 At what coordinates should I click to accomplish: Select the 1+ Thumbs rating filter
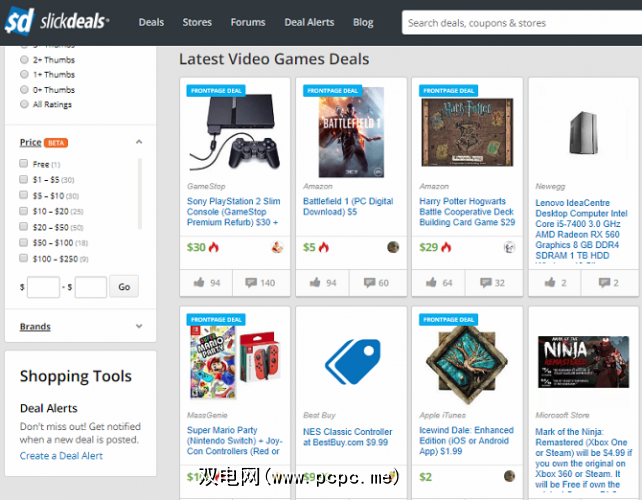pyautogui.click(x=25, y=75)
